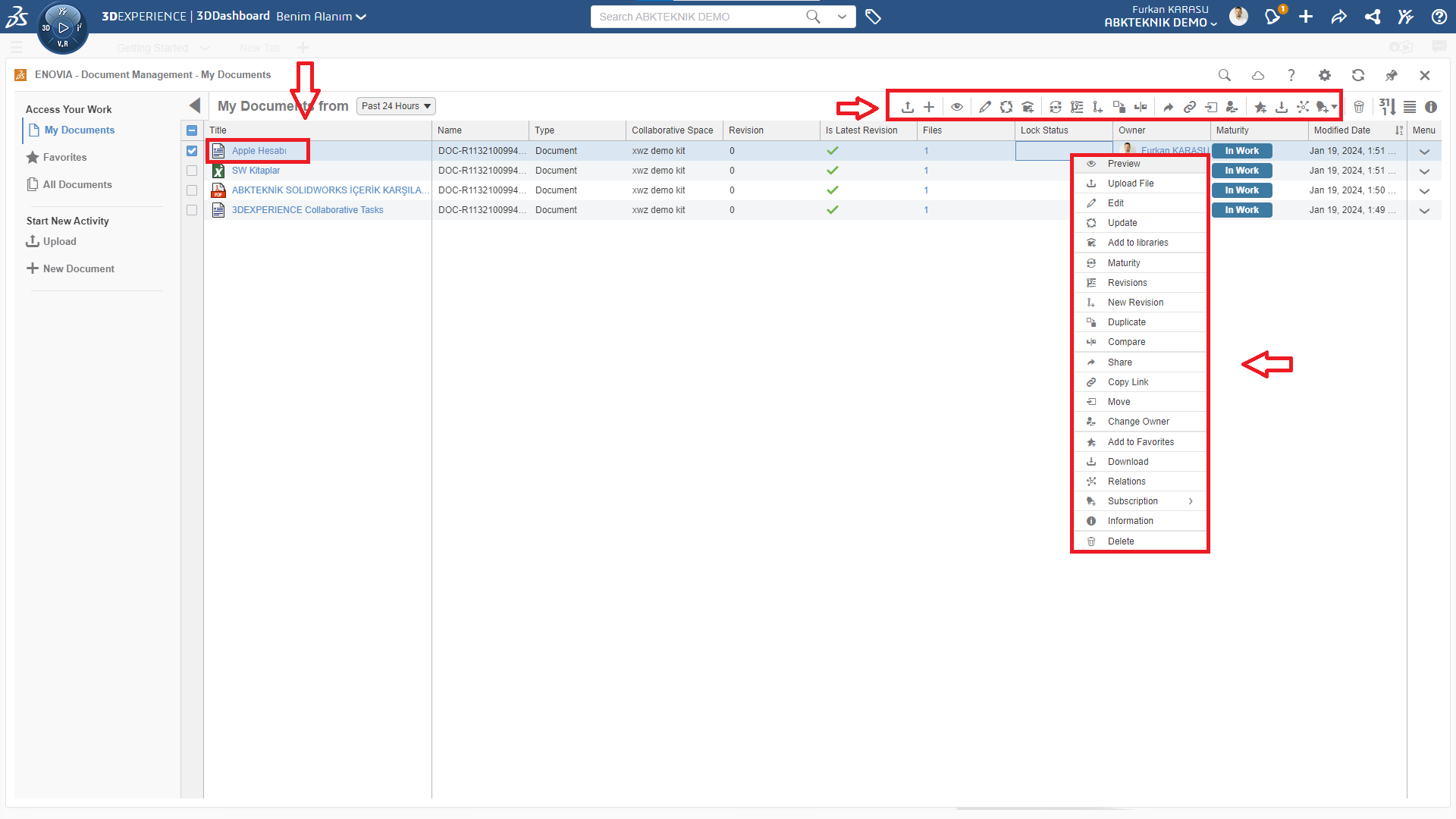The image size is (1456, 819).
Task: Click the Delete trash icon in toolbar
Action: point(1359,107)
